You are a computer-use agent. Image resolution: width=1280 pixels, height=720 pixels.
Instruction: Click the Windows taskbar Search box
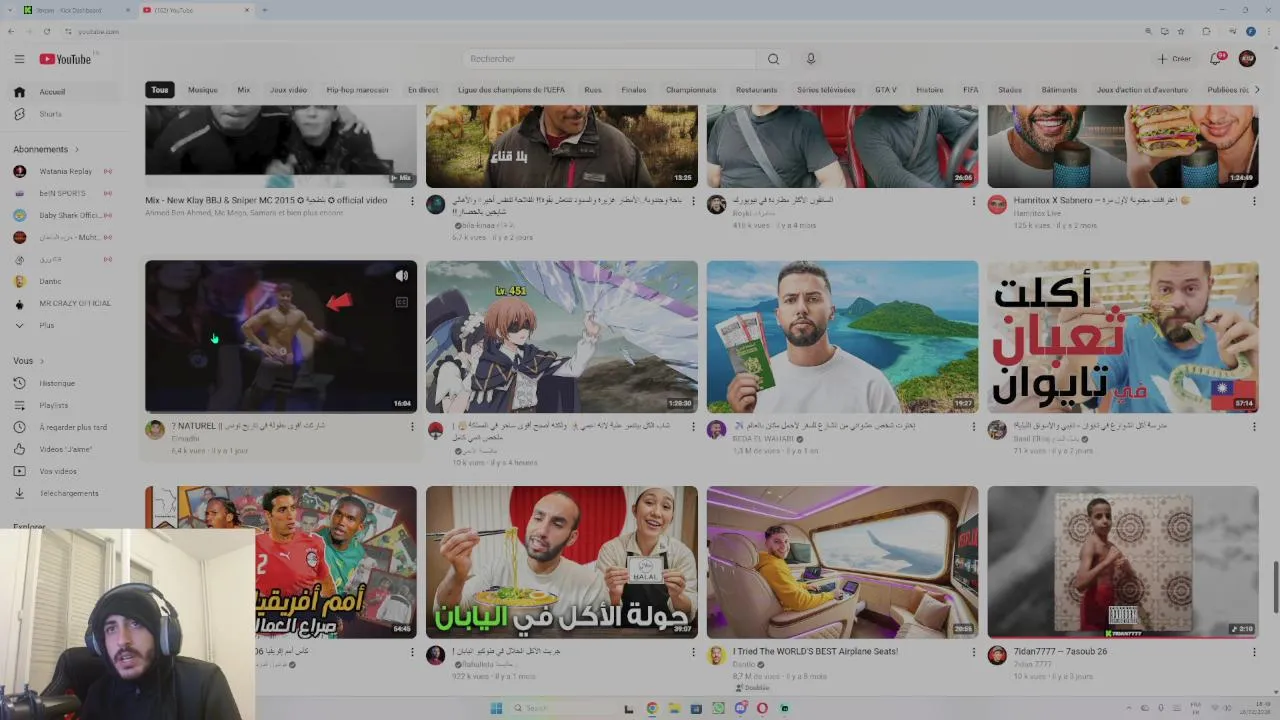click(560, 708)
